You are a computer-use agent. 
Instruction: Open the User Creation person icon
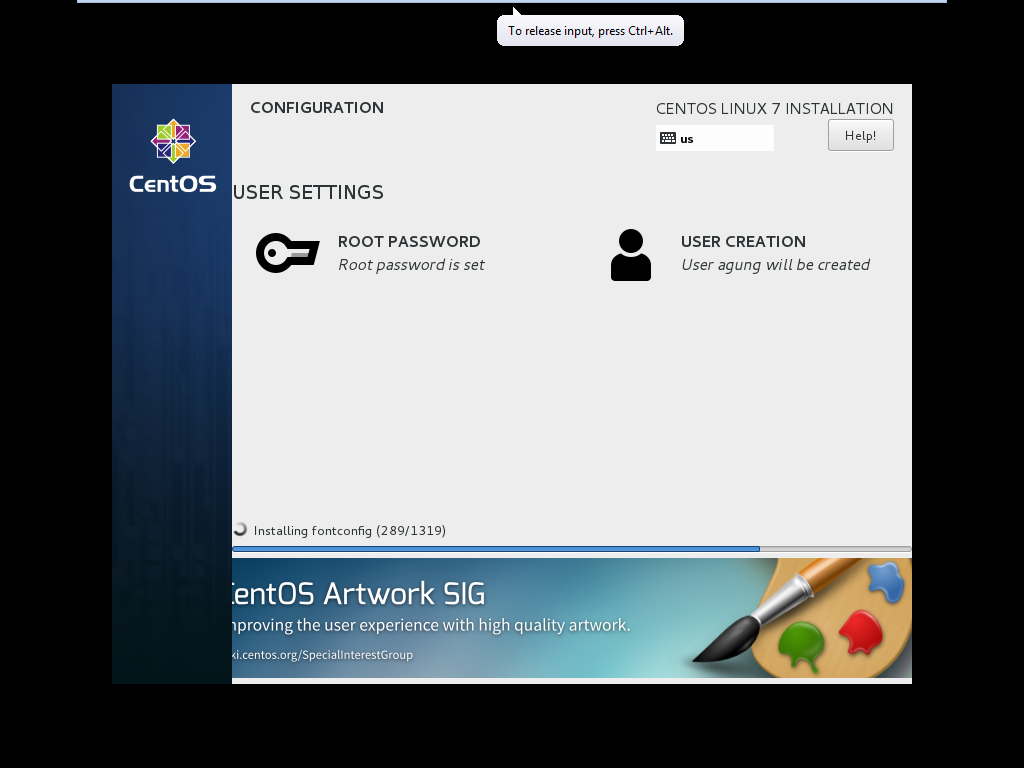click(631, 255)
